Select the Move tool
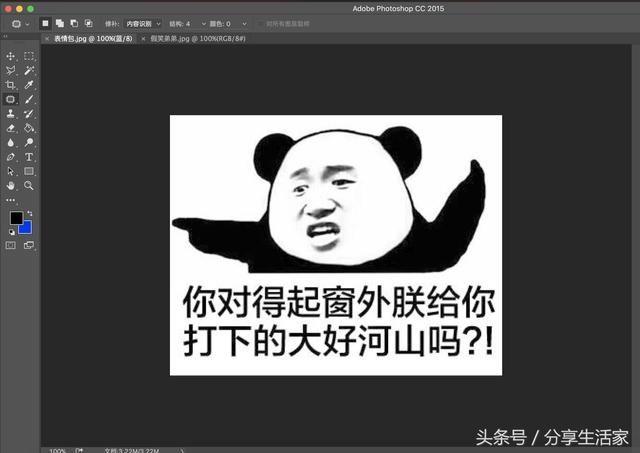This screenshot has width=640, height=453. click(11, 56)
